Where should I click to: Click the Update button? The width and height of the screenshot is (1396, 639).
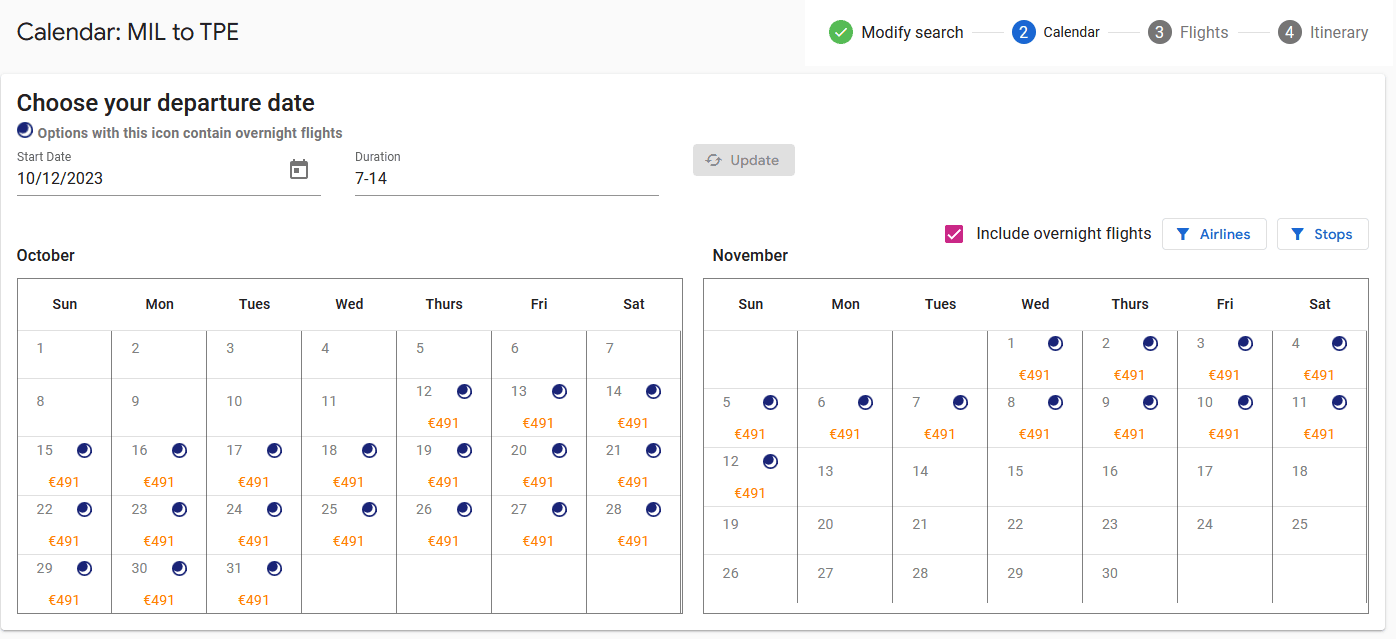click(x=743, y=160)
